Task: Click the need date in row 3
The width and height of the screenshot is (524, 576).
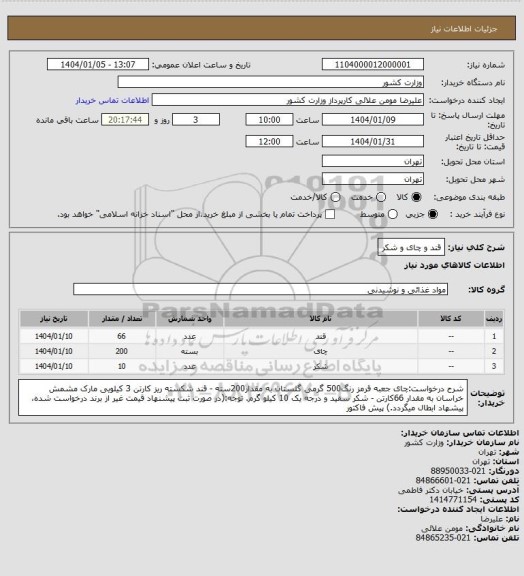Action: [54, 366]
